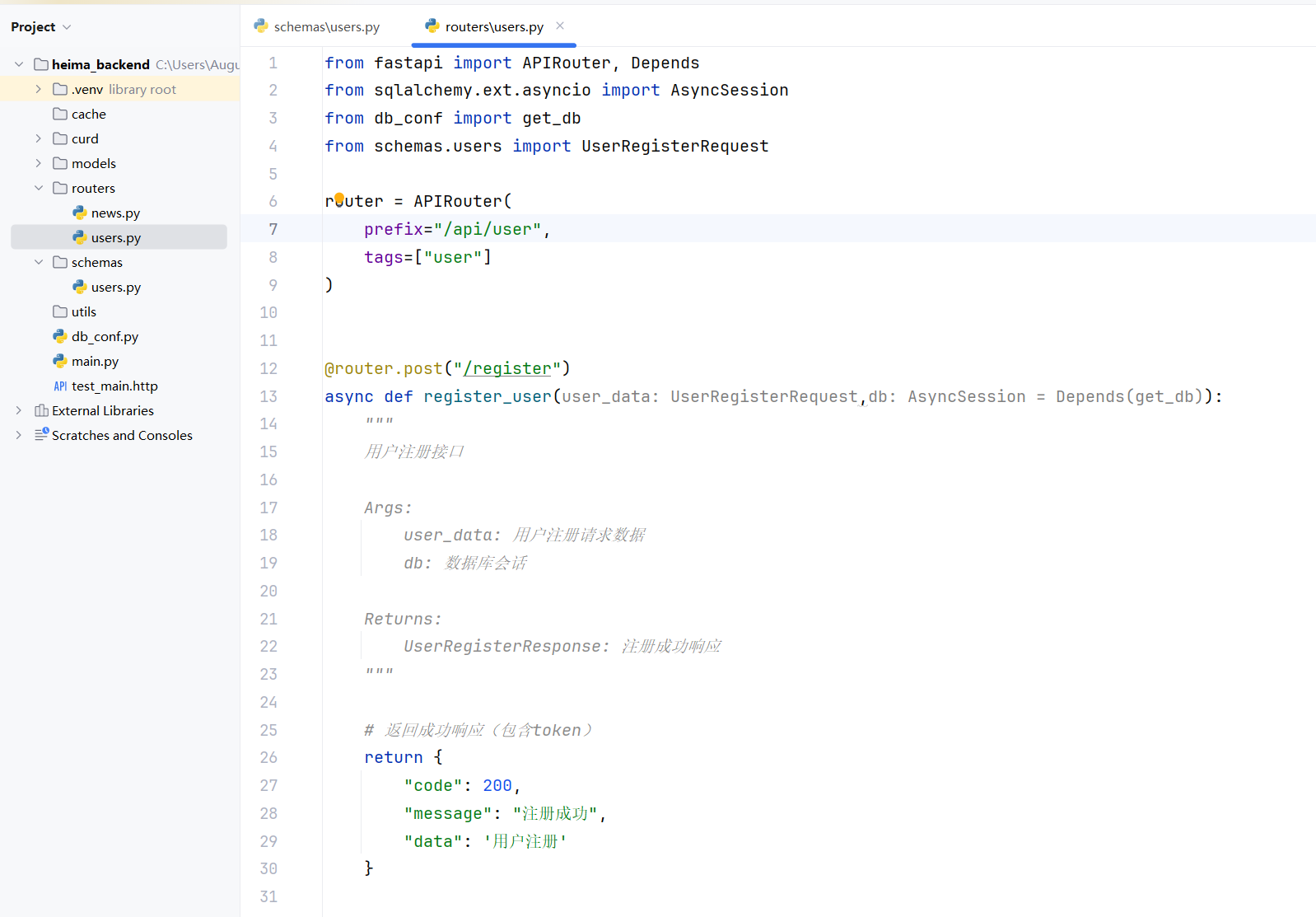Collapse the schemas folder
Image resolution: width=1316 pixels, height=917 pixels.
38,262
